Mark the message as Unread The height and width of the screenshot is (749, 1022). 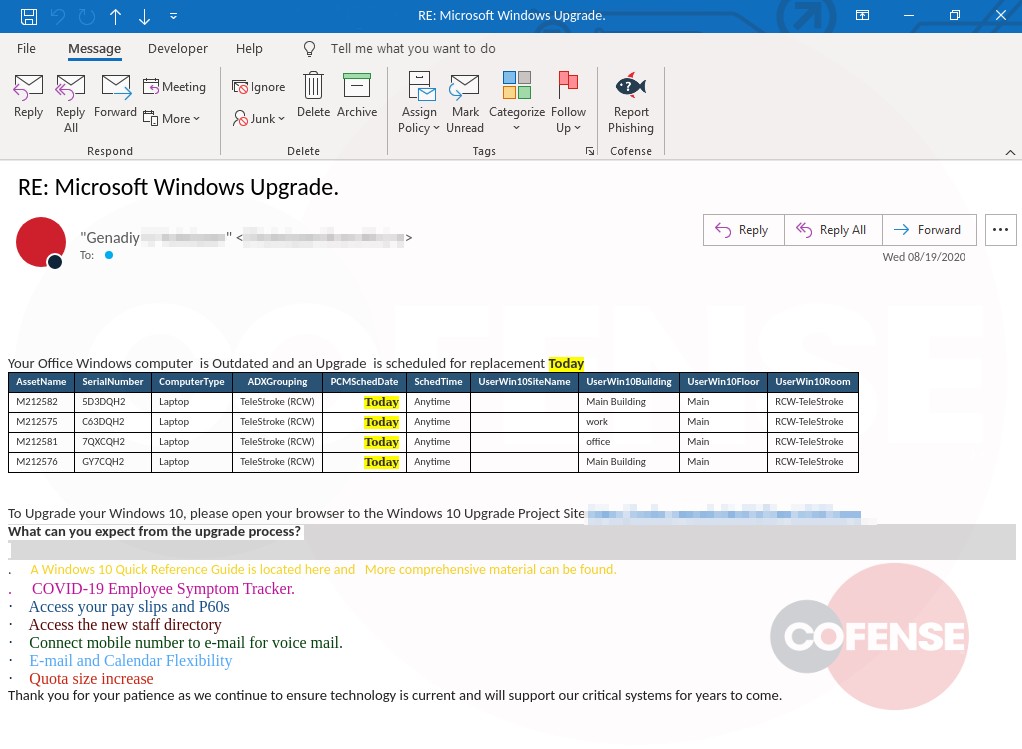(x=465, y=104)
